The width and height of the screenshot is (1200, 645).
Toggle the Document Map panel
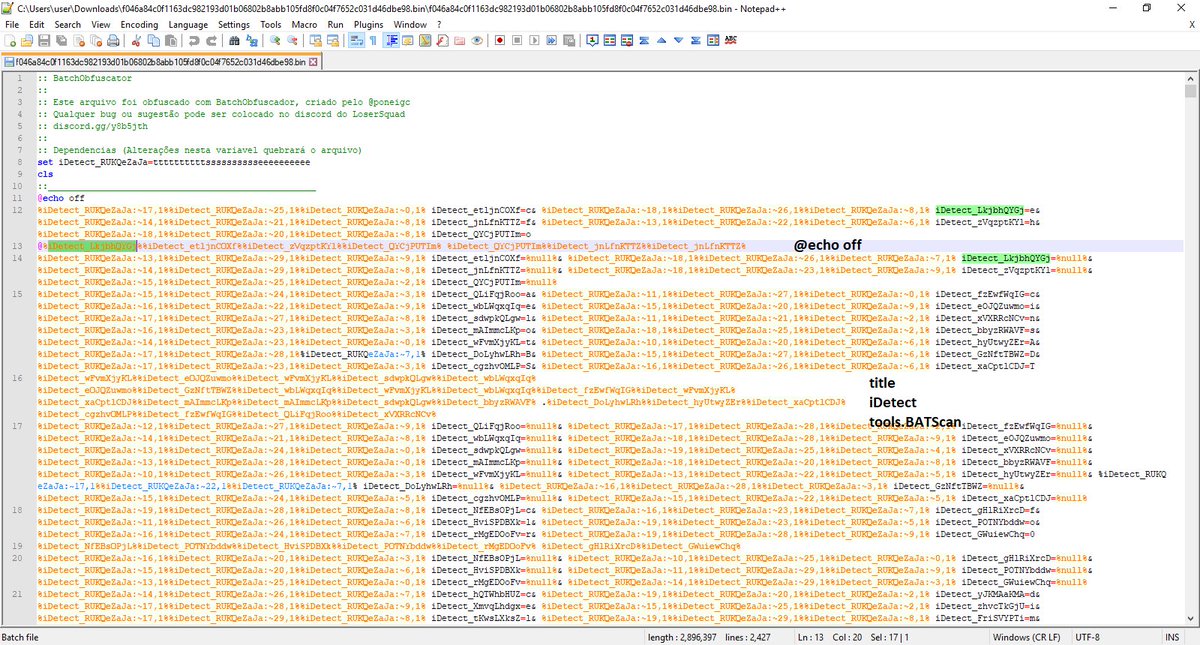[x=425, y=41]
